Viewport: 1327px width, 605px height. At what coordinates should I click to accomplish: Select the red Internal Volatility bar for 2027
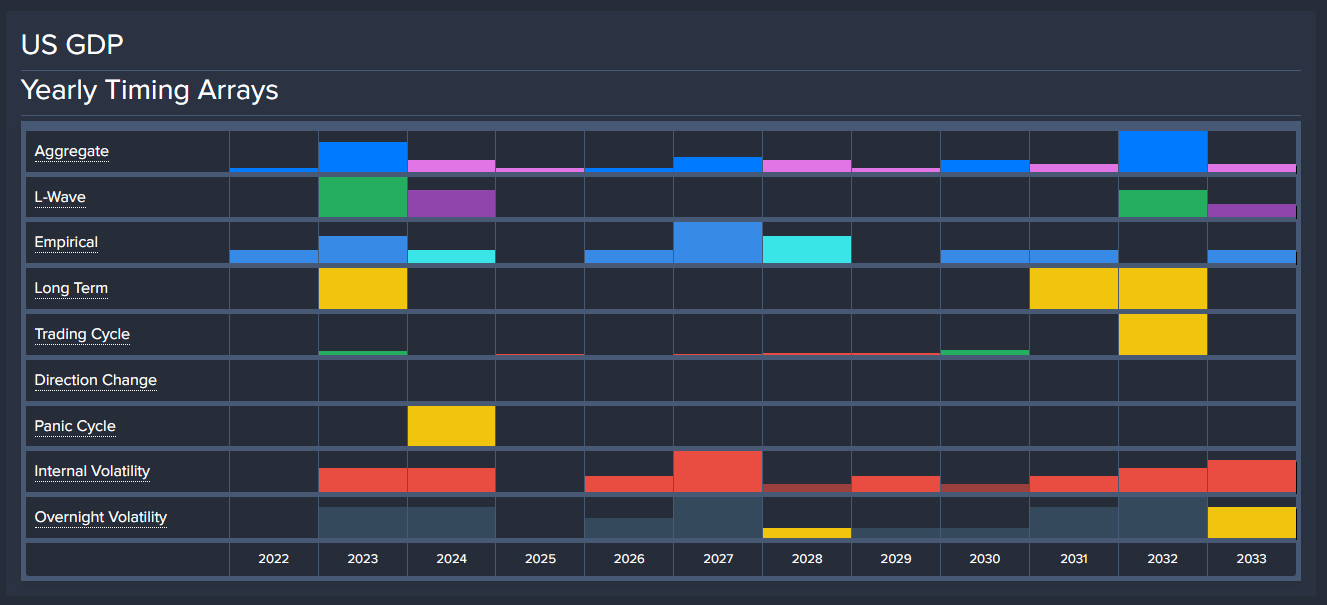(717, 472)
